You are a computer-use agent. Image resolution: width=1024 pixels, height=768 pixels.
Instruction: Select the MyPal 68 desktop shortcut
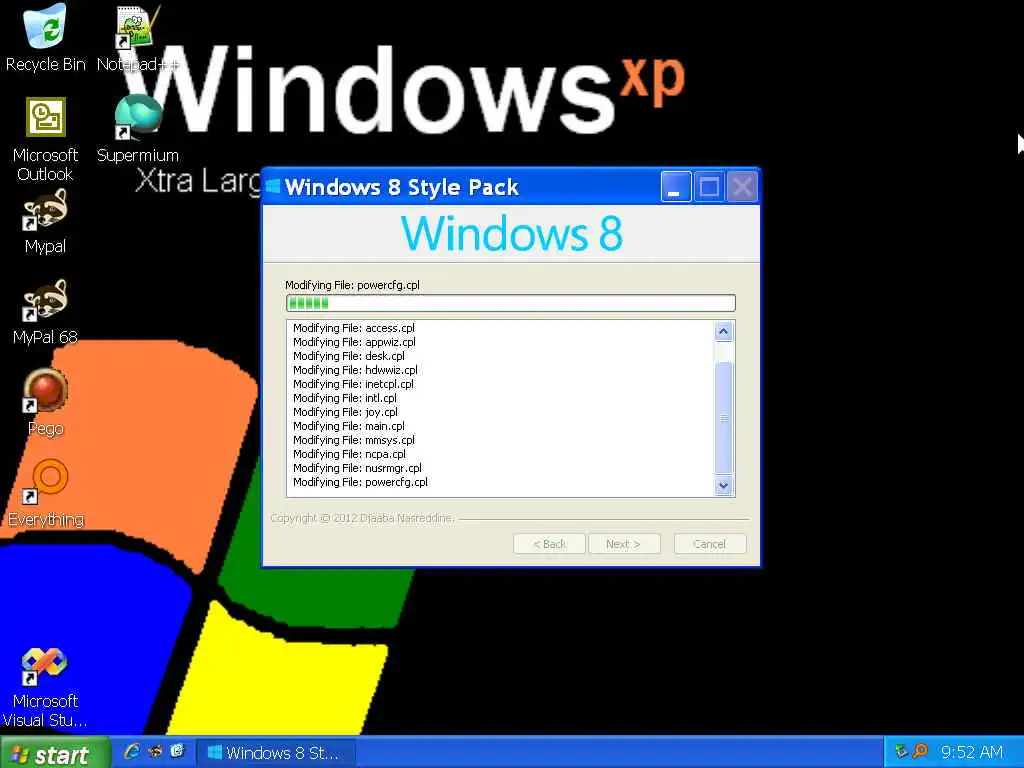coord(45,312)
